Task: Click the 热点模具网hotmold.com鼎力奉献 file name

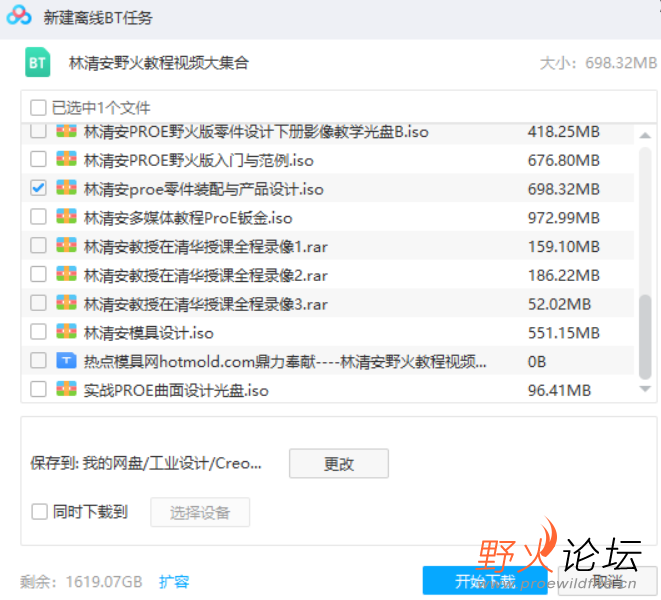Action: pyautogui.click(x=285, y=361)
